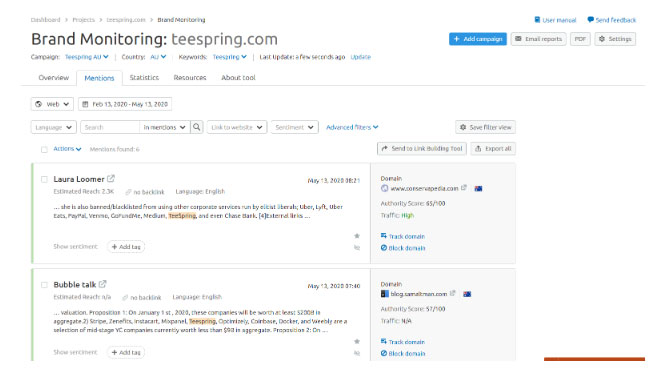Star the Bubble talk mention
This screenshot has height=383, width=665.
[x=357, y=341]
